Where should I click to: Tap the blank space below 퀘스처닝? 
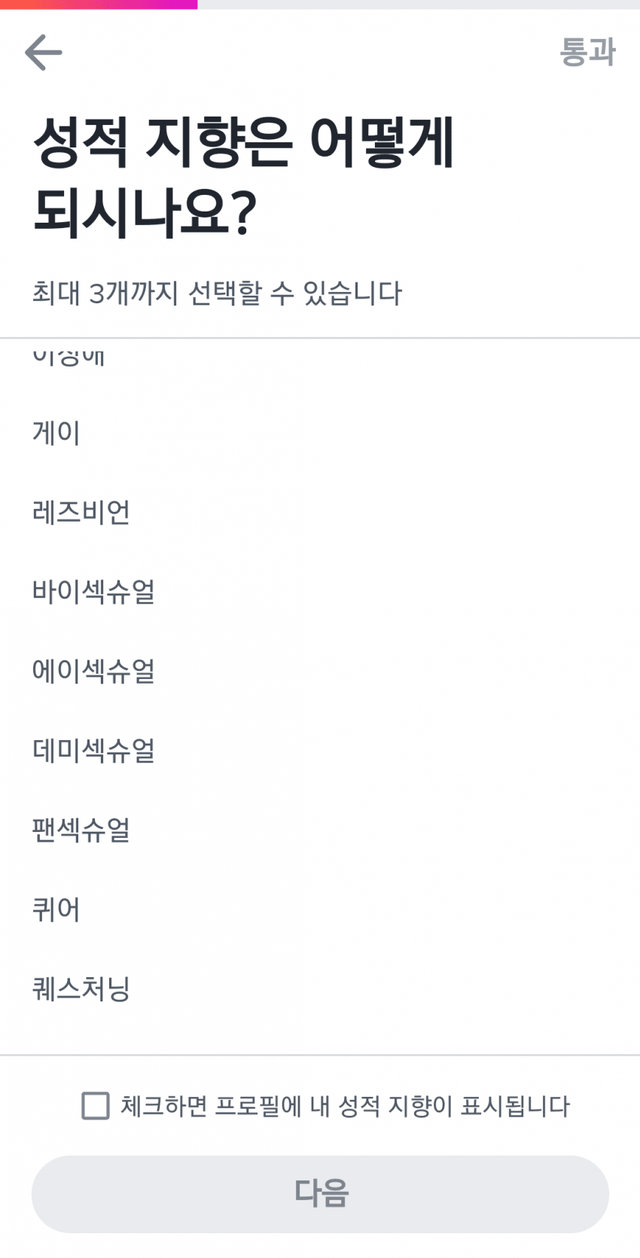[320, 1034]
